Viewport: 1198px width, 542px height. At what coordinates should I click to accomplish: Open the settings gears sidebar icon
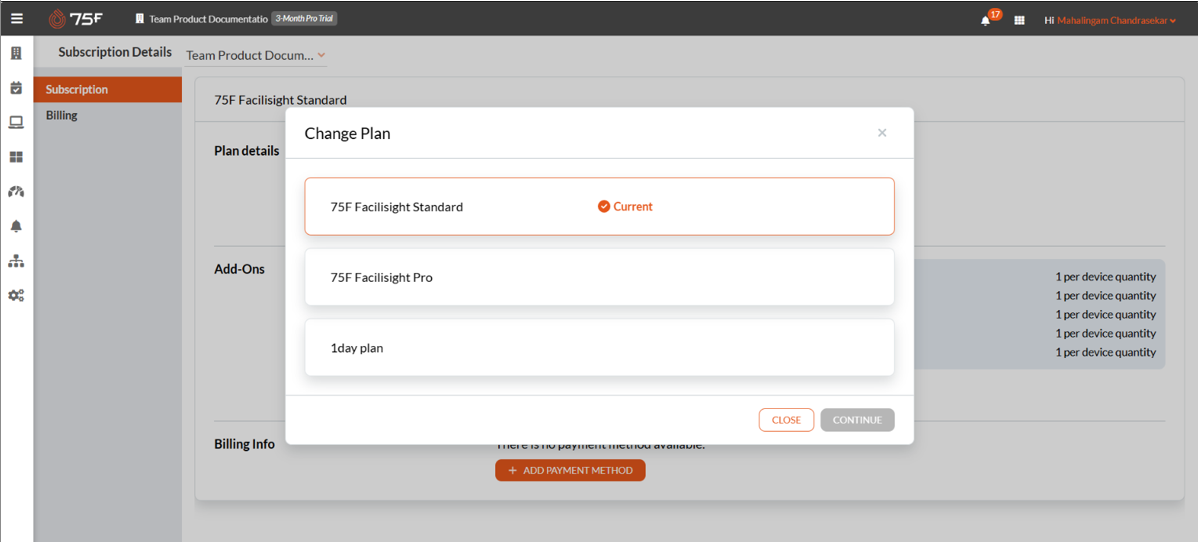coord(16,295)
